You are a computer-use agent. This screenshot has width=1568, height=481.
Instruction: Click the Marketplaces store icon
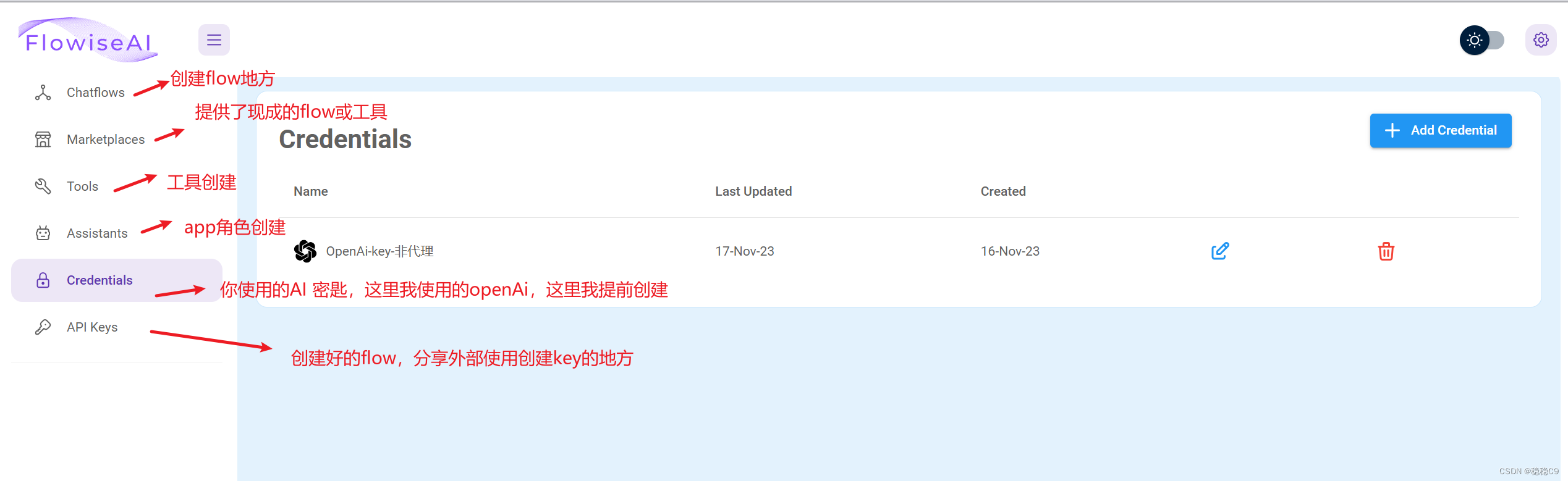pyautogui.click(x=43, y=140)
